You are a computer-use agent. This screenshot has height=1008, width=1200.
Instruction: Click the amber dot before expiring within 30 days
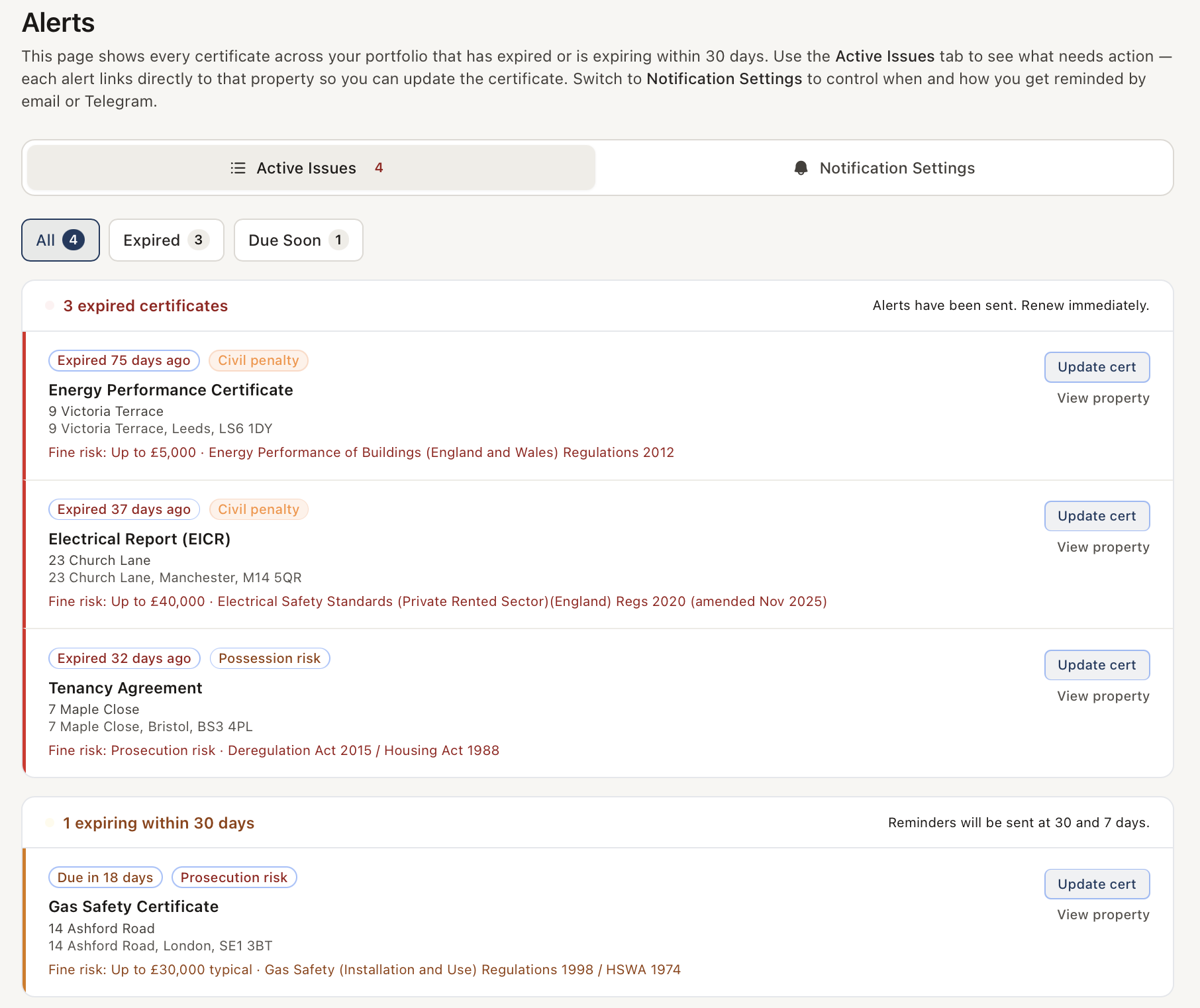(50, 823)
